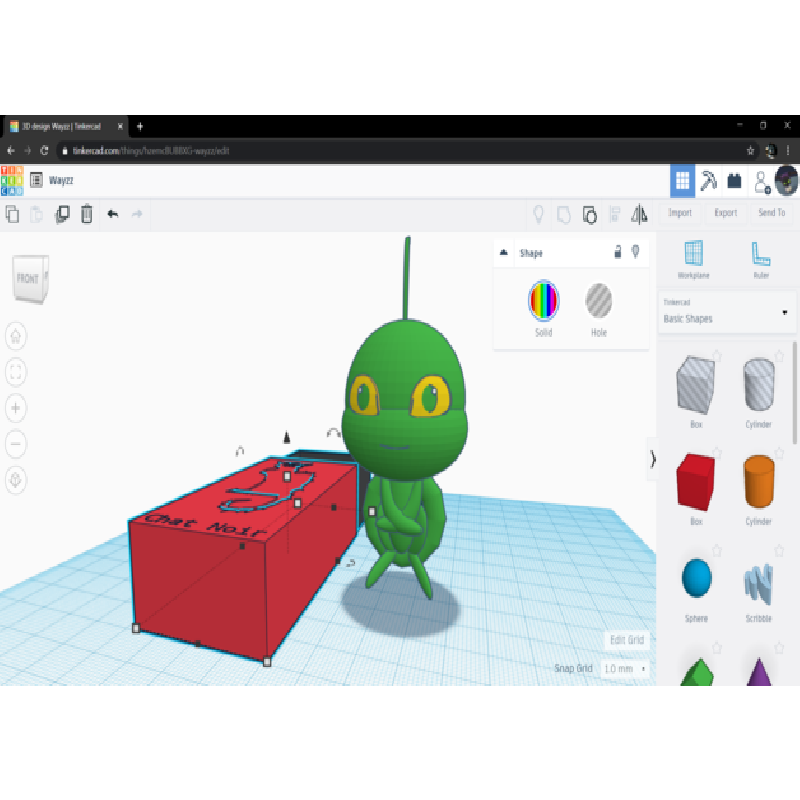Collapse the Shape inspector panel

click(503, 253)
